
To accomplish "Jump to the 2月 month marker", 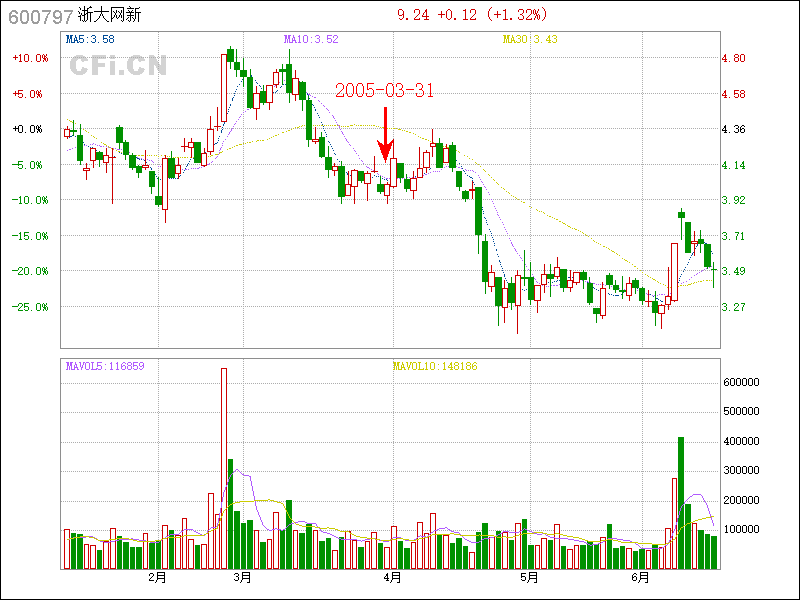I will (156, 577).
